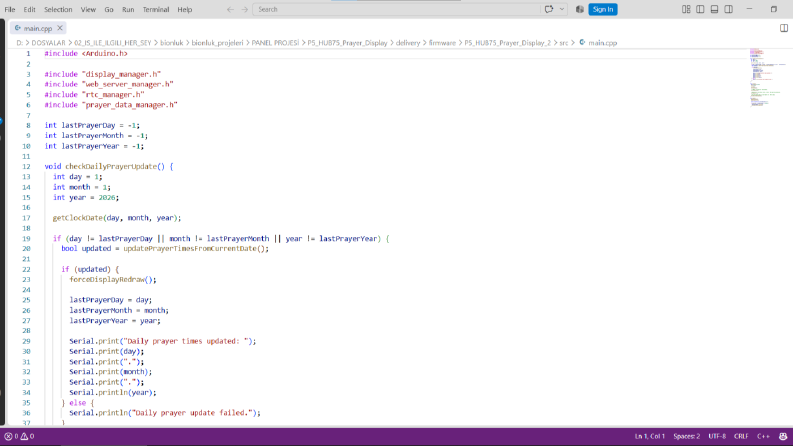Viewport: 793px width, 446px height.
Task: Expand the firmware breadcrumb folder
Action: click(x=442, y=43)
